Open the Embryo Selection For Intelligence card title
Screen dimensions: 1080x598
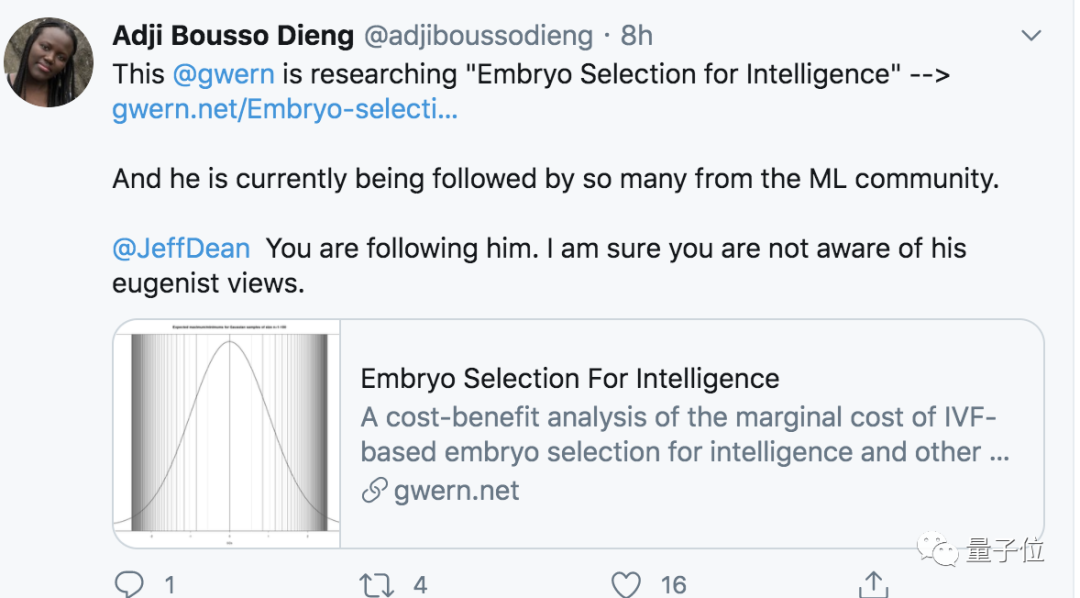tap(569, 379)
